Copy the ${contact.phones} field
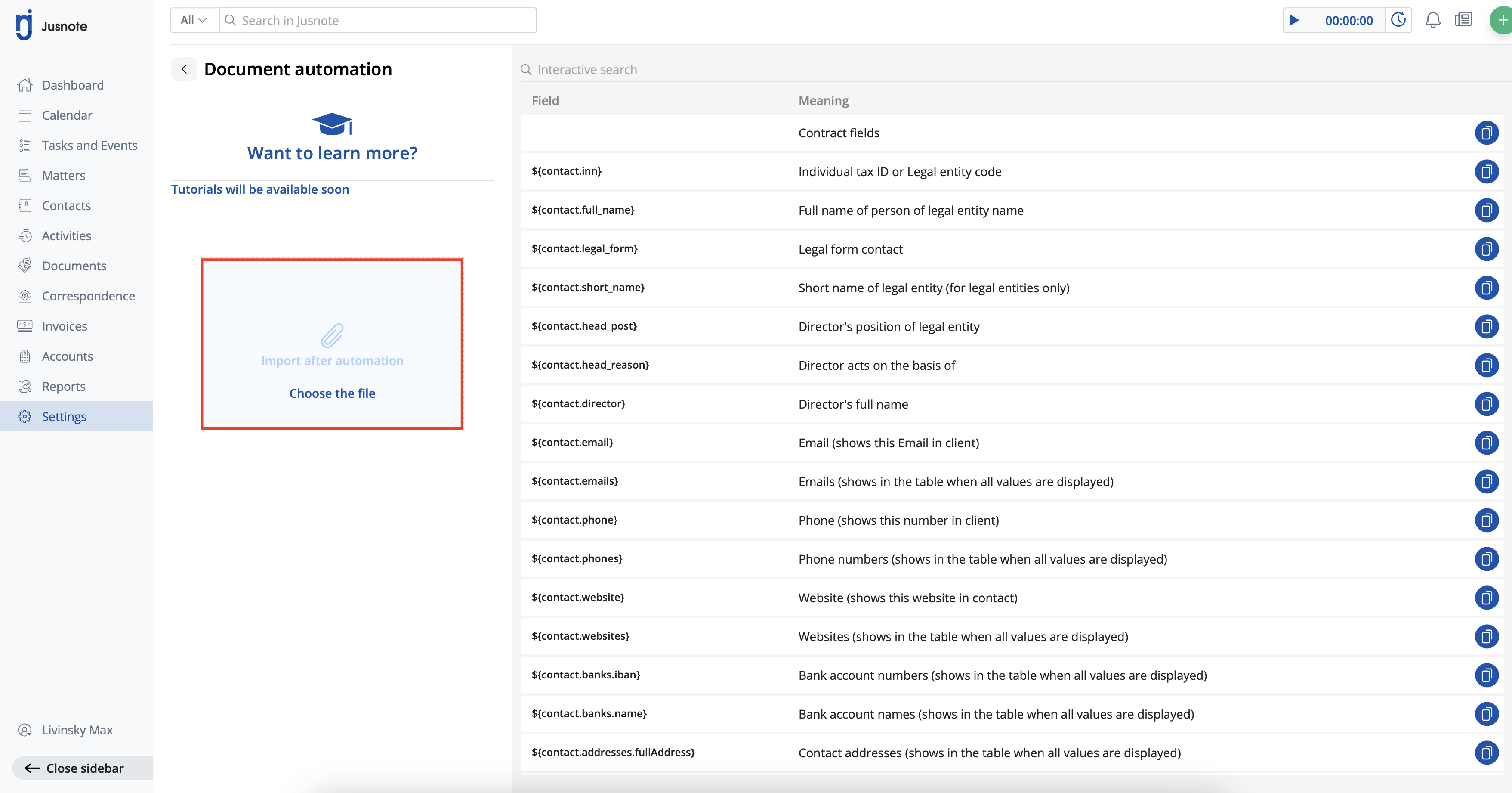This screenshot has width=1512, height=793. coord(1487,559)
